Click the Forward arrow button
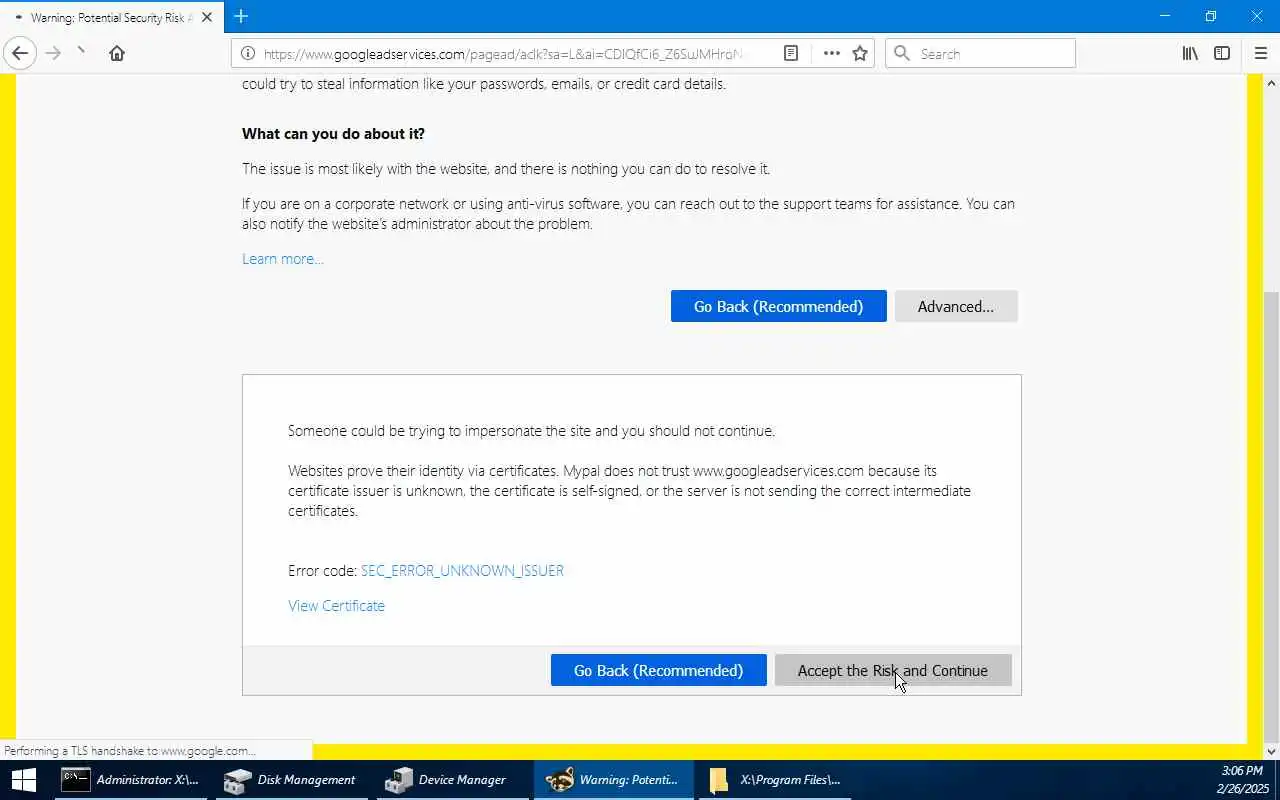 (53, 54)
